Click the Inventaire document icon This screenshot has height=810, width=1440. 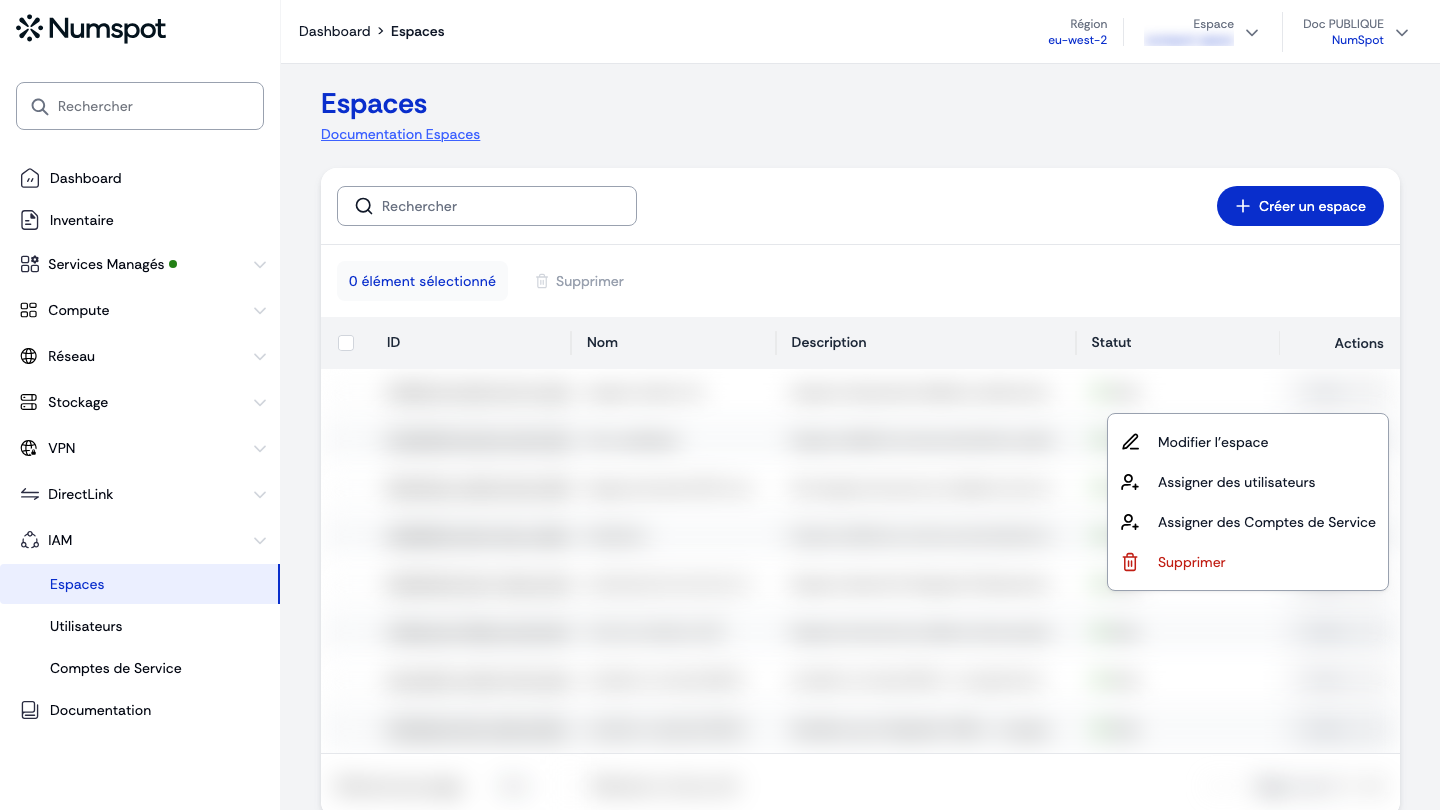[30, 220]
